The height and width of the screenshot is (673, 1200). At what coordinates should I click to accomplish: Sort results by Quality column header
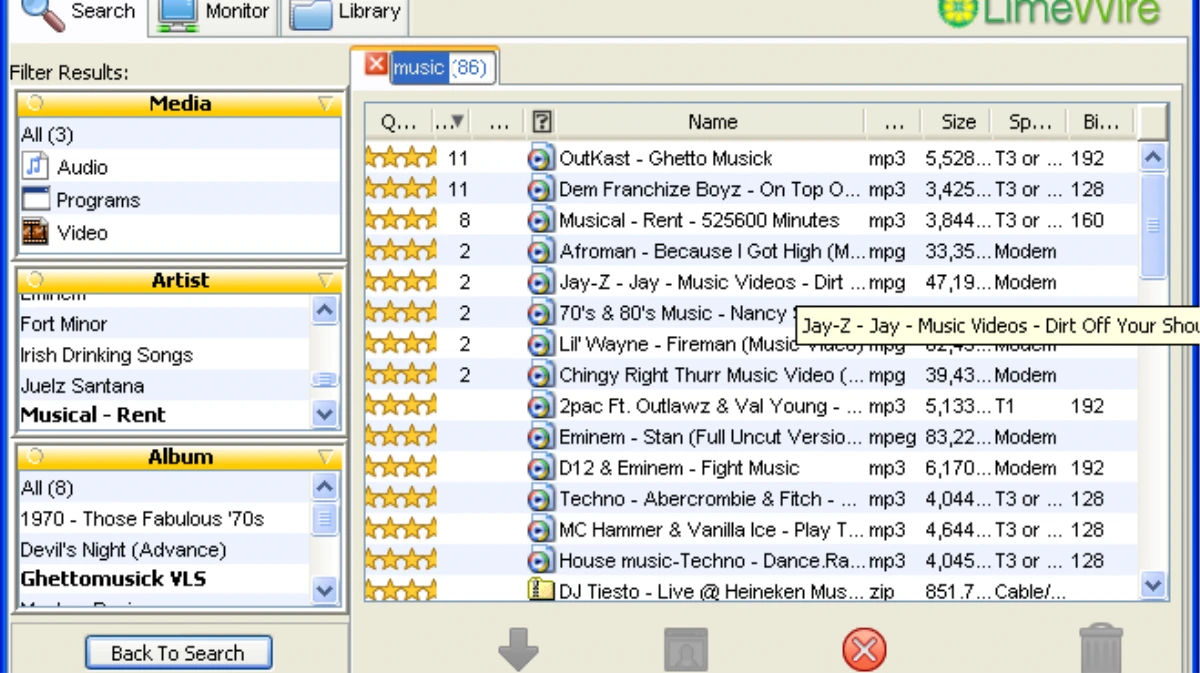pos(398,122)
